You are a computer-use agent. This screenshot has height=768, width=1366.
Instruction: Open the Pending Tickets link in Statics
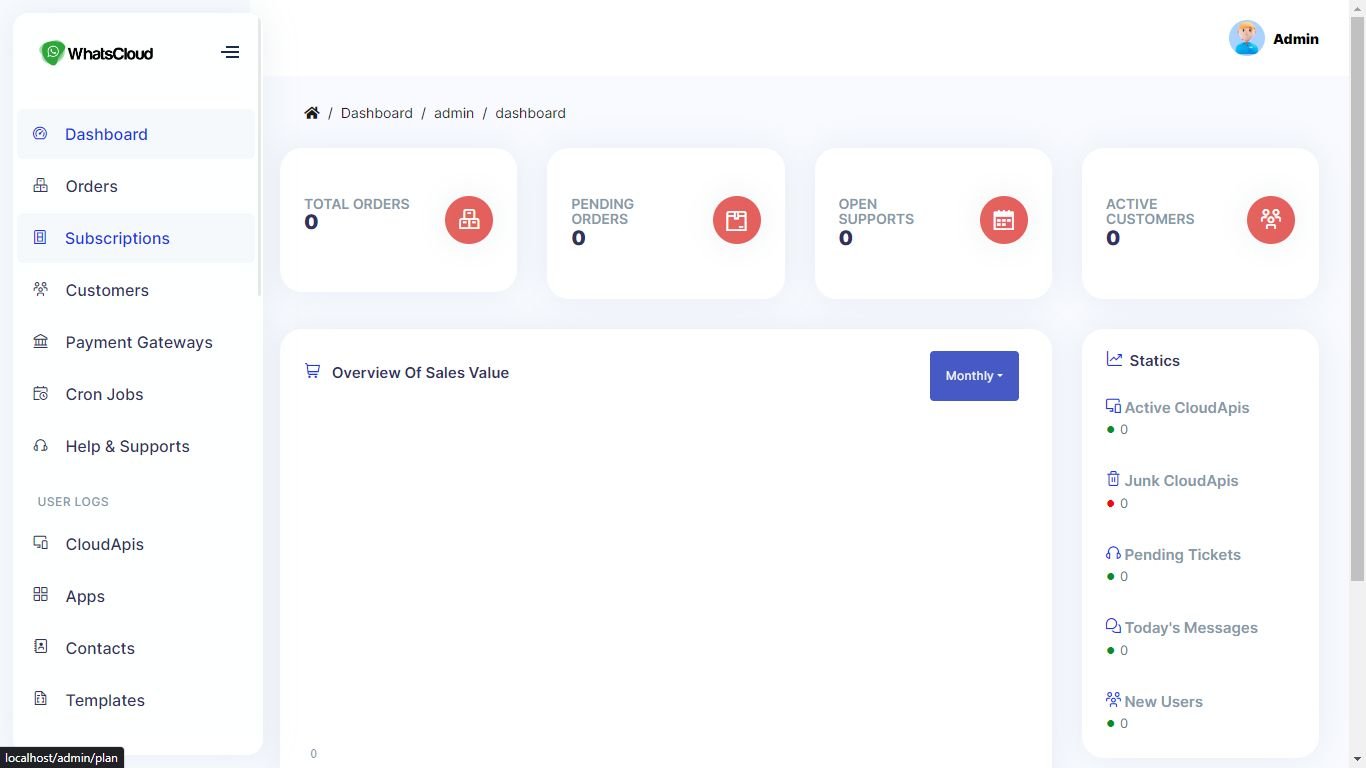click(1182, 554)
